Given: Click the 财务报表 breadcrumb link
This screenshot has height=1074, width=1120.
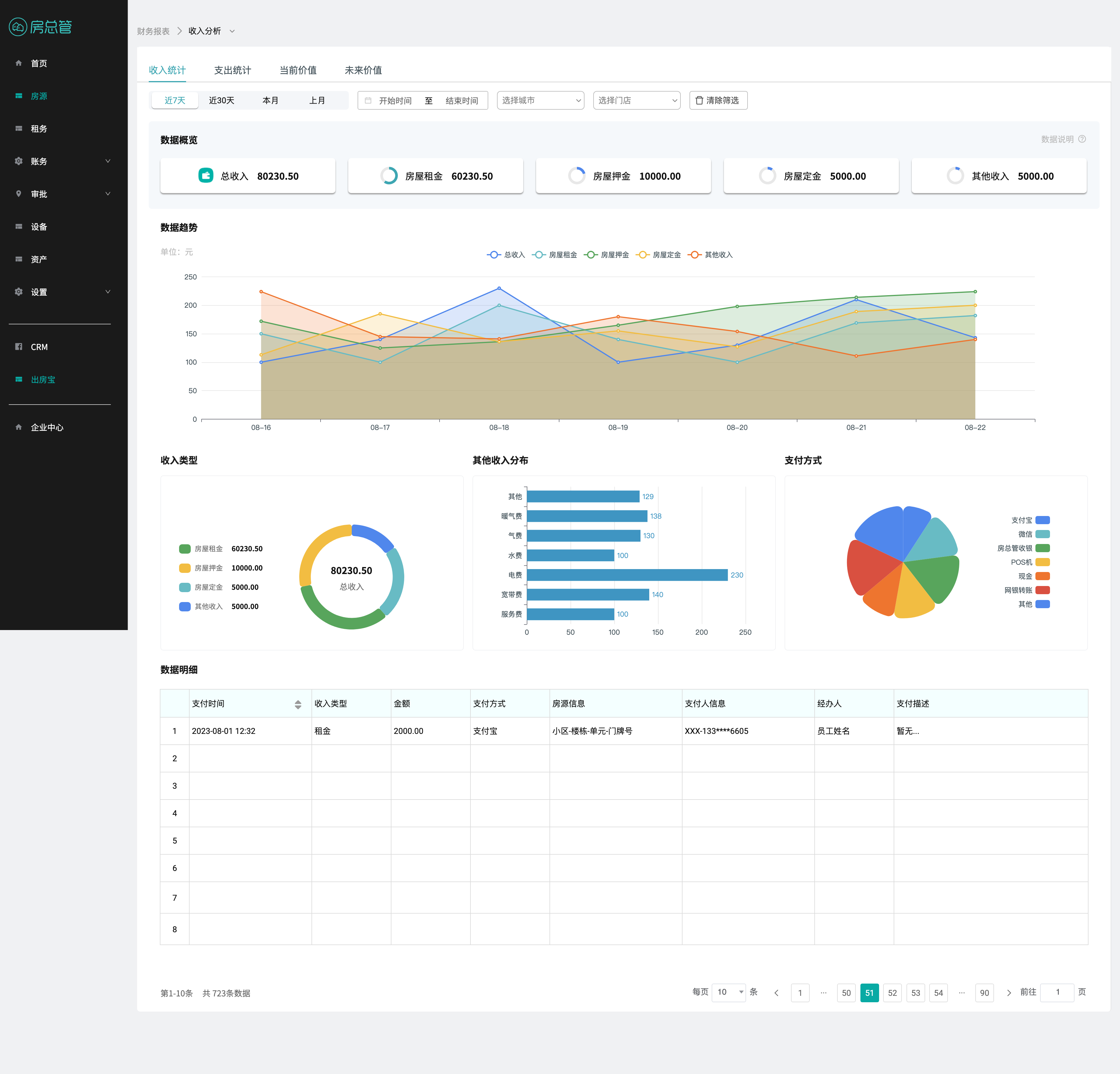Looking at the screenshot, I should point(153,32).
